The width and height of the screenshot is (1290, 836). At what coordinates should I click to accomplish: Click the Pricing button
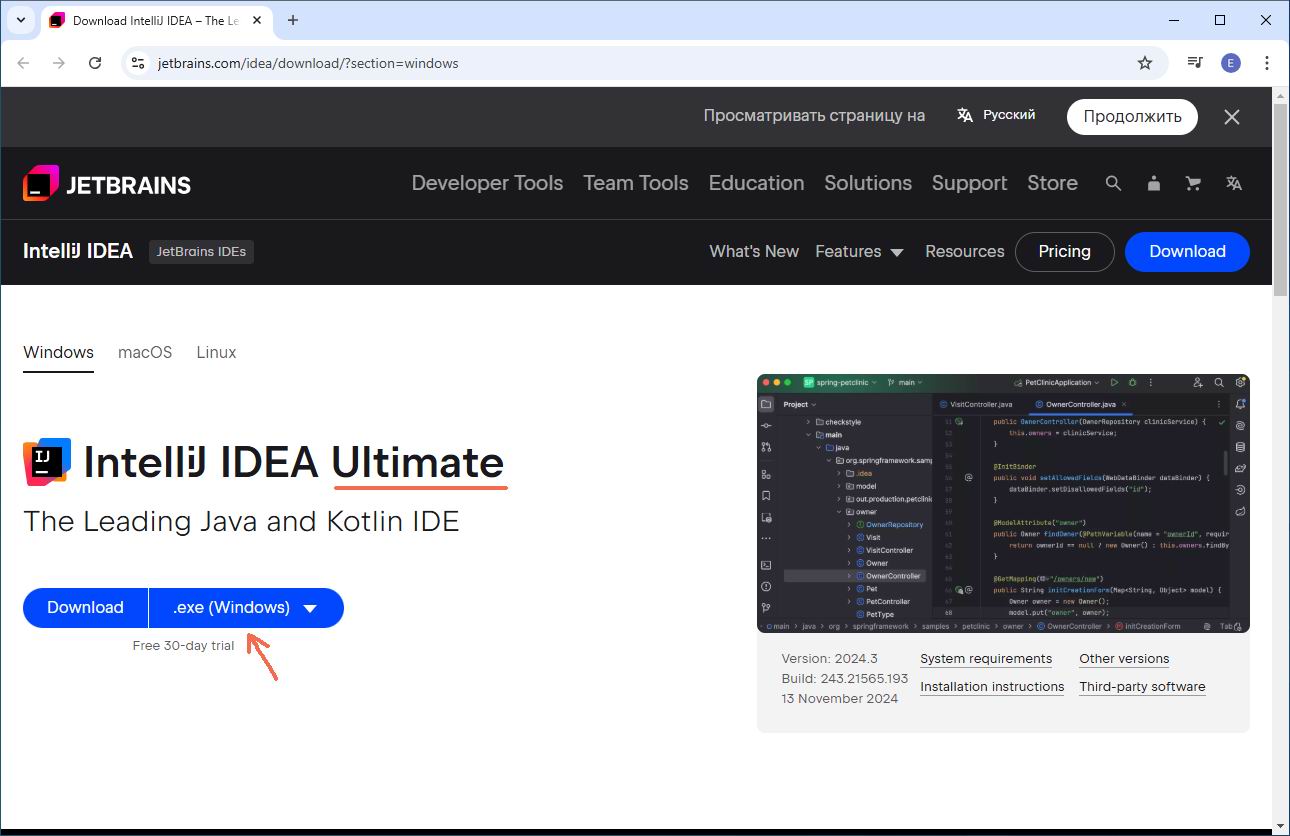(1064, 252)
